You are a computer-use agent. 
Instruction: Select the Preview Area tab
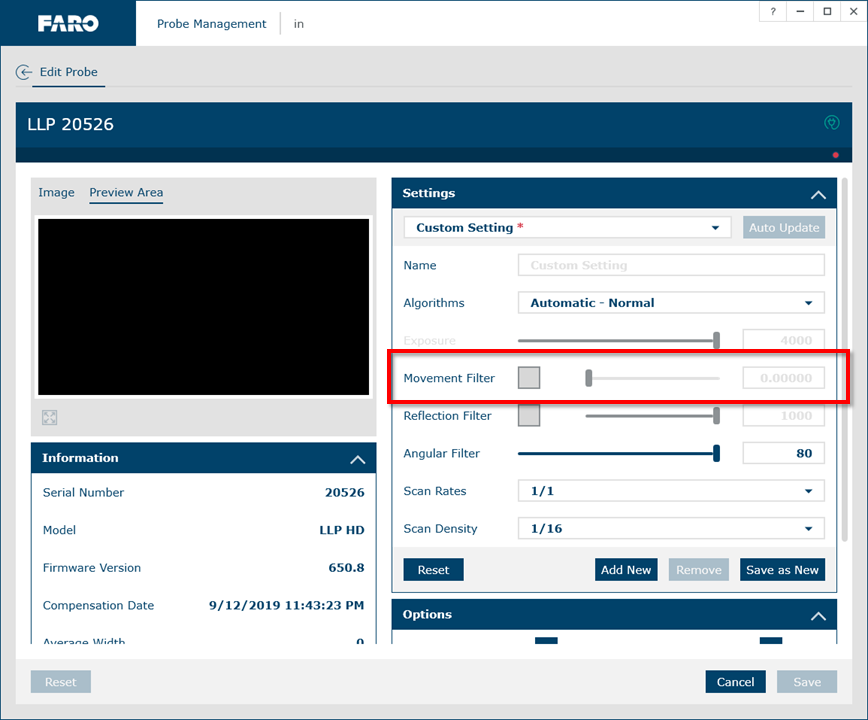(126, 193)
